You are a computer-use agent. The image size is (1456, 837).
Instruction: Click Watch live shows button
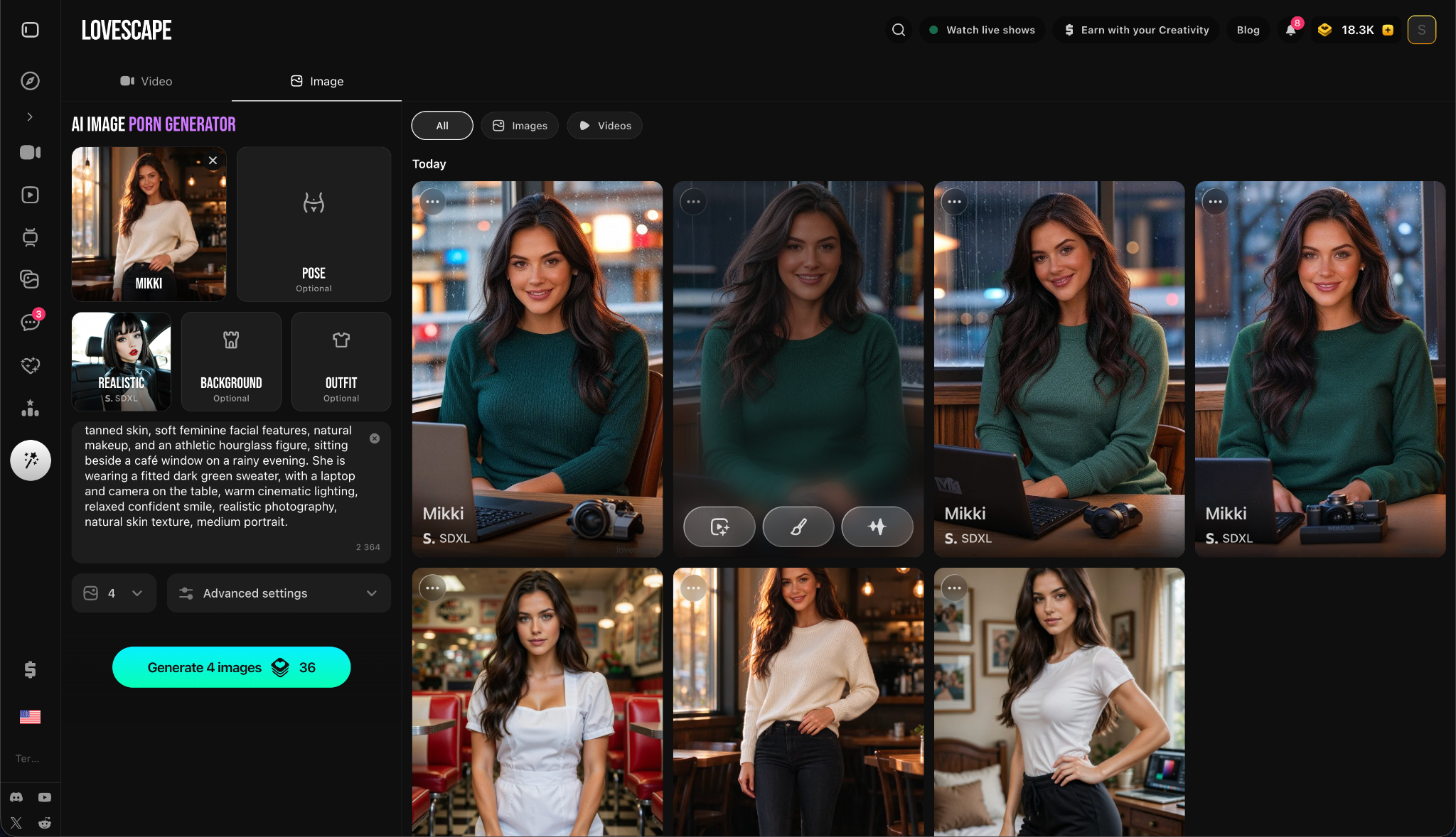tap(982, 30)
